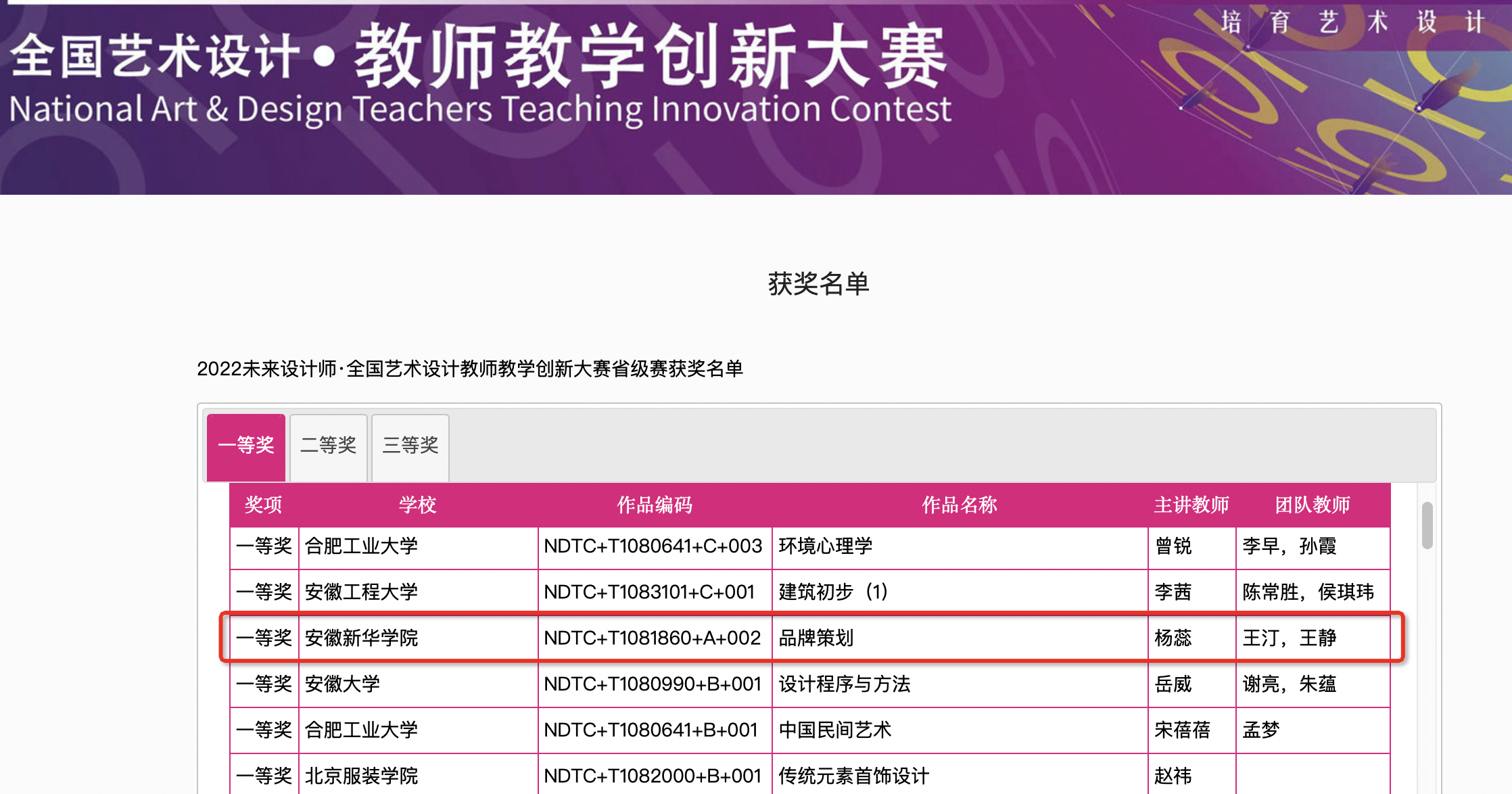Viewport: 1512px width, 794px height.
Task: Click the 奖项 column header
Action: 264,505
